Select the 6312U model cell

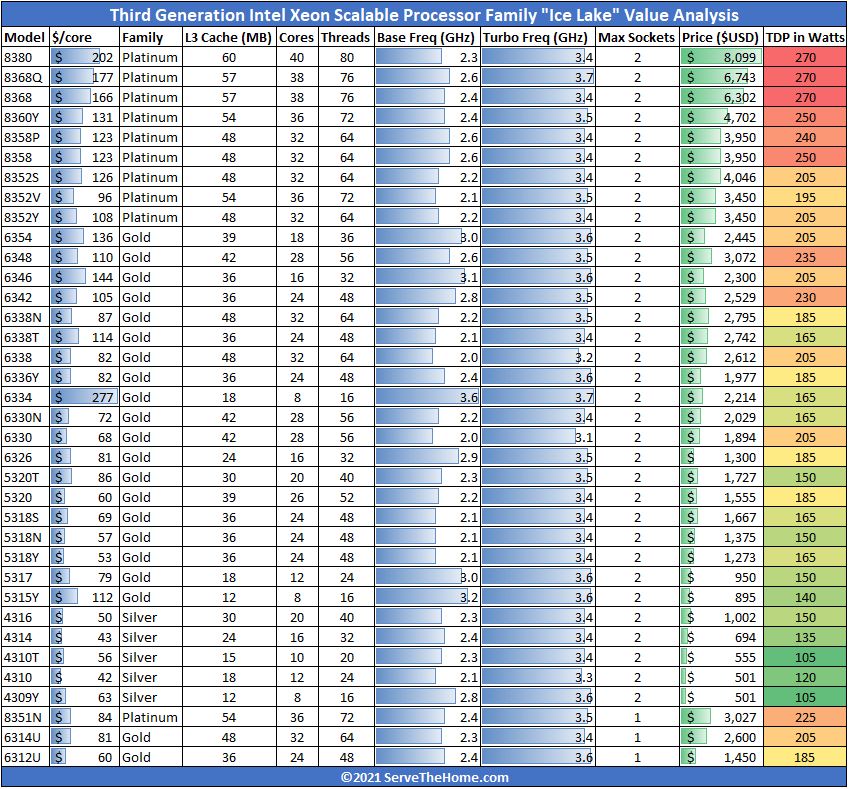(x=25, y=758)
